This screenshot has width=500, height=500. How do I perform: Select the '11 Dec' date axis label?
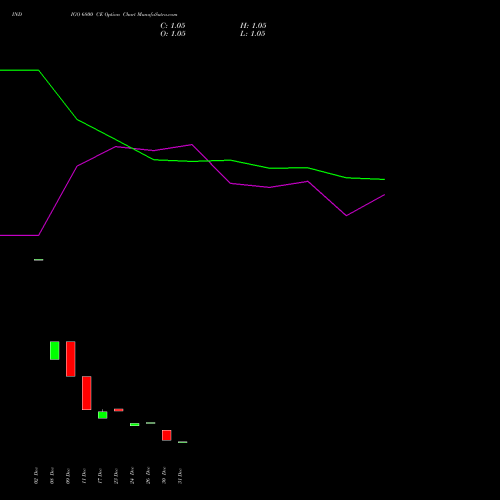tap(84, 476)
